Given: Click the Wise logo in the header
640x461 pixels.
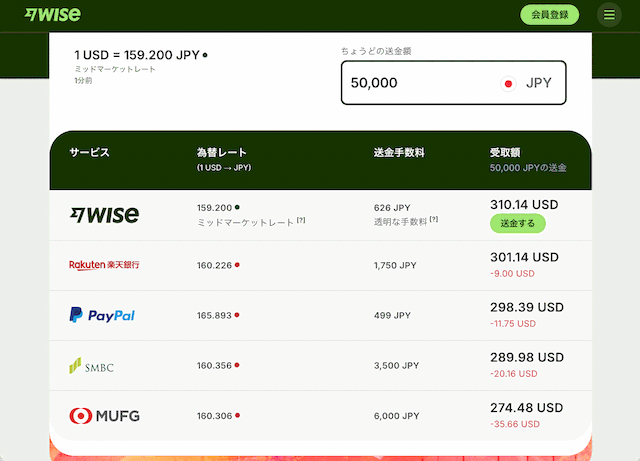Looking at the screenshot, I should tap(53, 15).
